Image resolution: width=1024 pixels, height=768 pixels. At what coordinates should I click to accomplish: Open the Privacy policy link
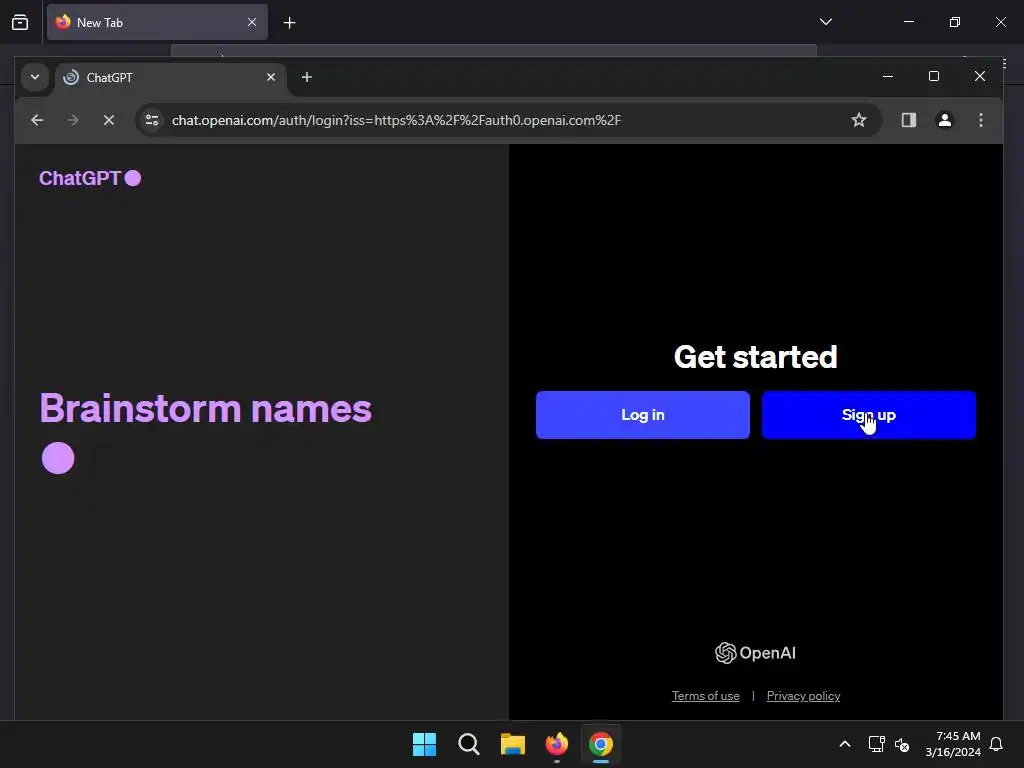coord(803,696)
